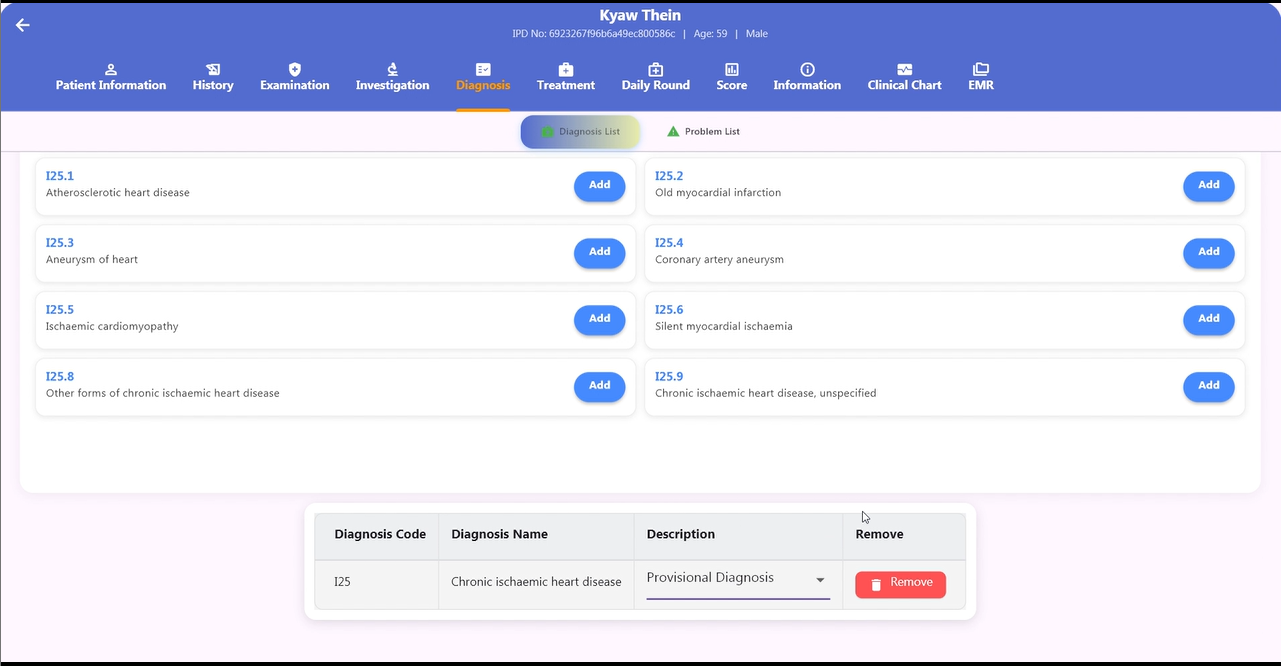Viewport: 1281px width, 666px height.
Task: Click the EMR folder icon
Action: tap(981, 69)
